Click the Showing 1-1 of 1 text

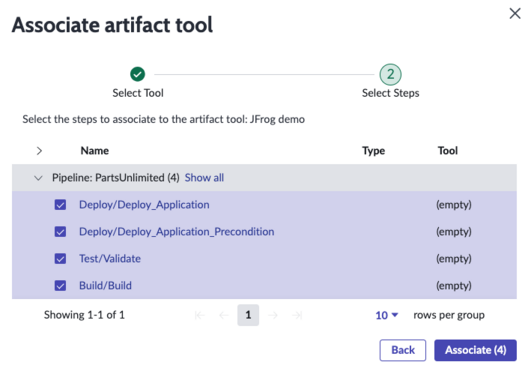tap(84, 315)
